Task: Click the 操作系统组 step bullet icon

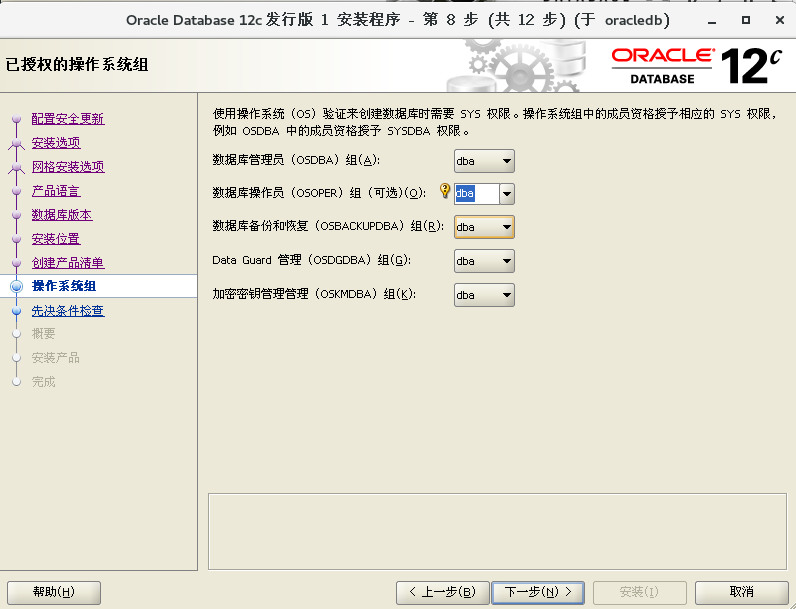Action: [17, 286]
